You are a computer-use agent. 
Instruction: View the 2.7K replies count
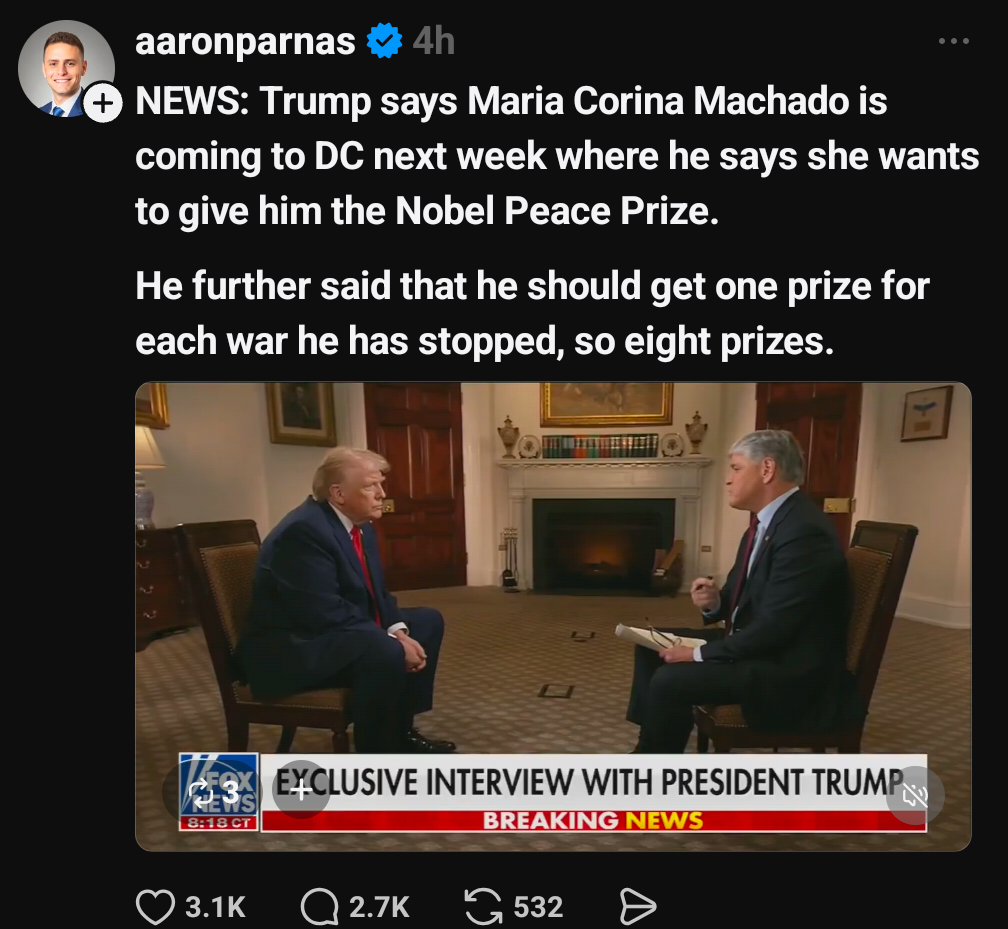pyautogui.click(x=379, y=907)
